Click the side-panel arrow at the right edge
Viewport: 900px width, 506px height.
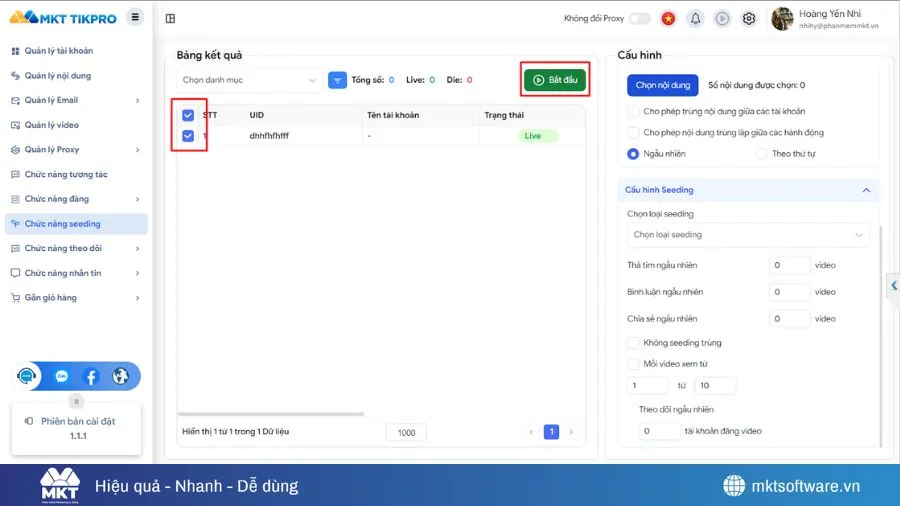pos(894,285)
